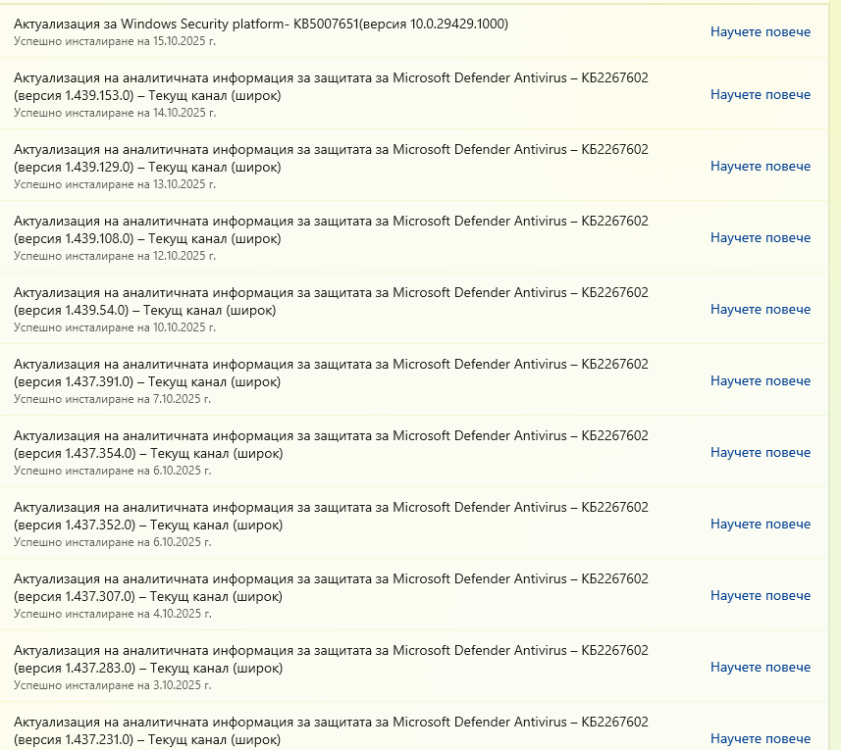The height and width of the screenshot is (750, 841).
Task: Select text '(версия 1.439.129.0) – Текущ канал (широк)'
Action: tap(147, 167)
